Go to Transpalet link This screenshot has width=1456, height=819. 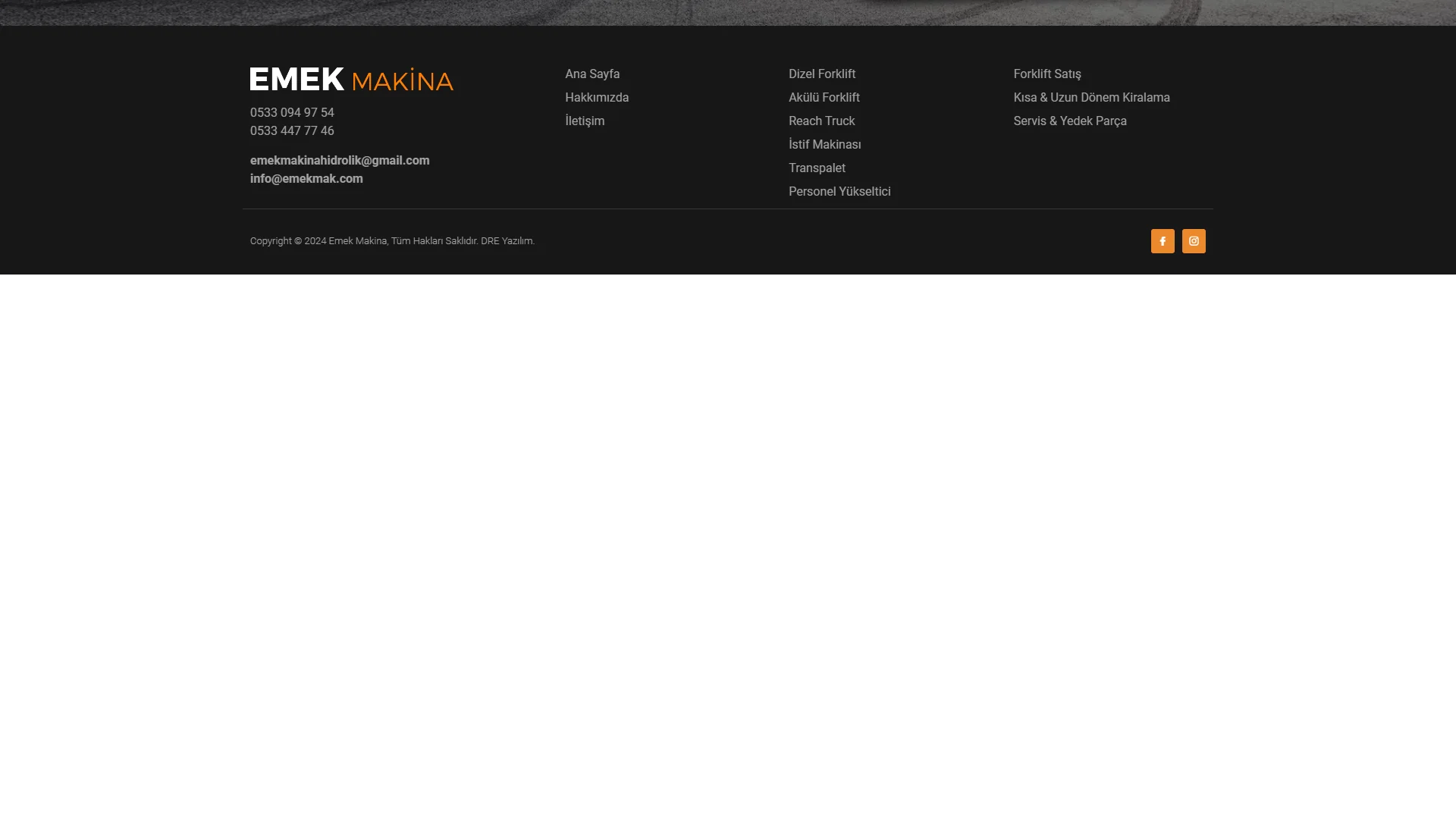point(817,168)
